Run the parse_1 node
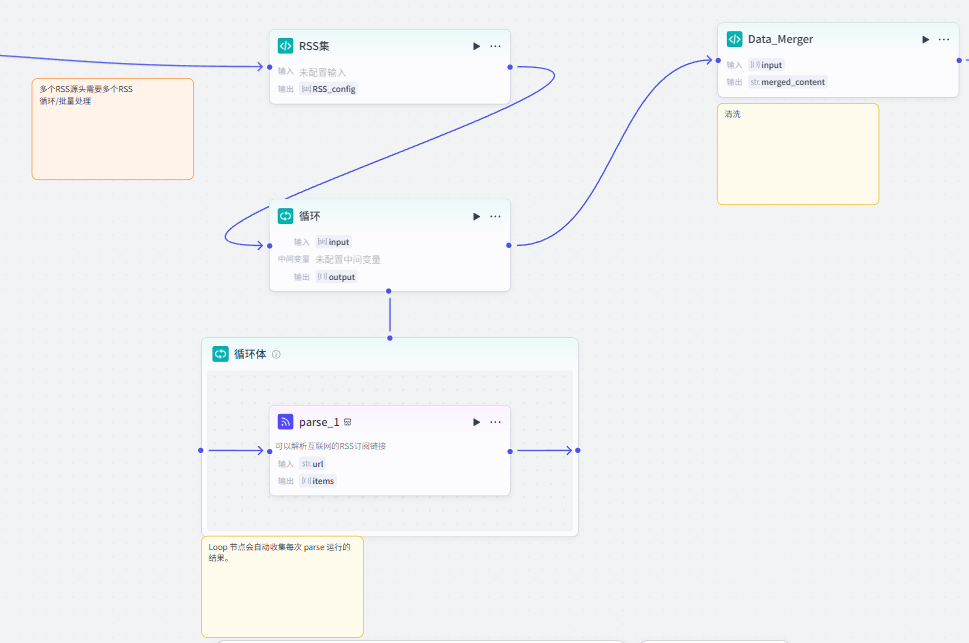969x643 pixels. [476, 422]
